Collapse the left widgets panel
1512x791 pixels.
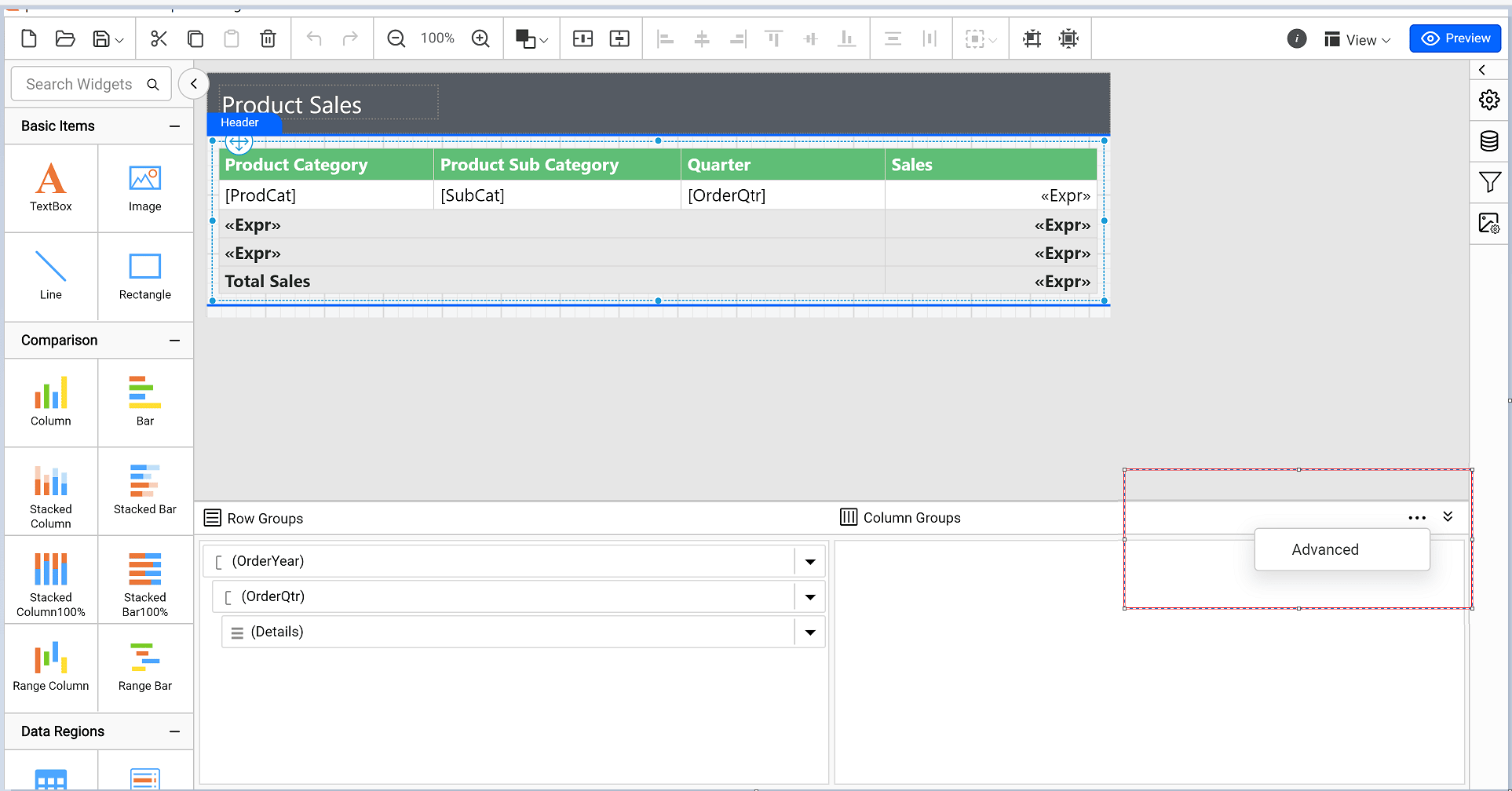pyautogui.click(x=193, y=83)
